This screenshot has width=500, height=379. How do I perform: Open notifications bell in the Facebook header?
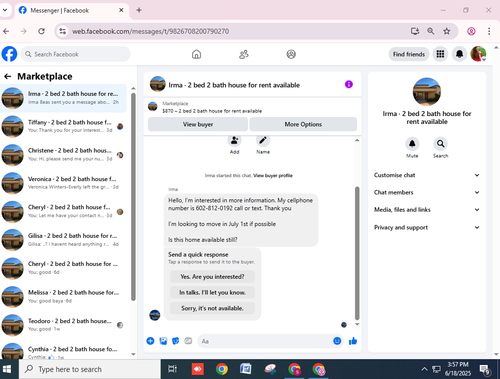[459, 54]
